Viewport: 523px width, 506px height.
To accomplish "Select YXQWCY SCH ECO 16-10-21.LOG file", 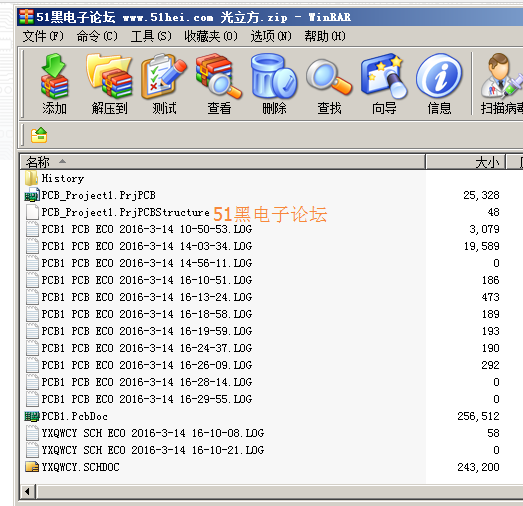I will pos(153,450).
